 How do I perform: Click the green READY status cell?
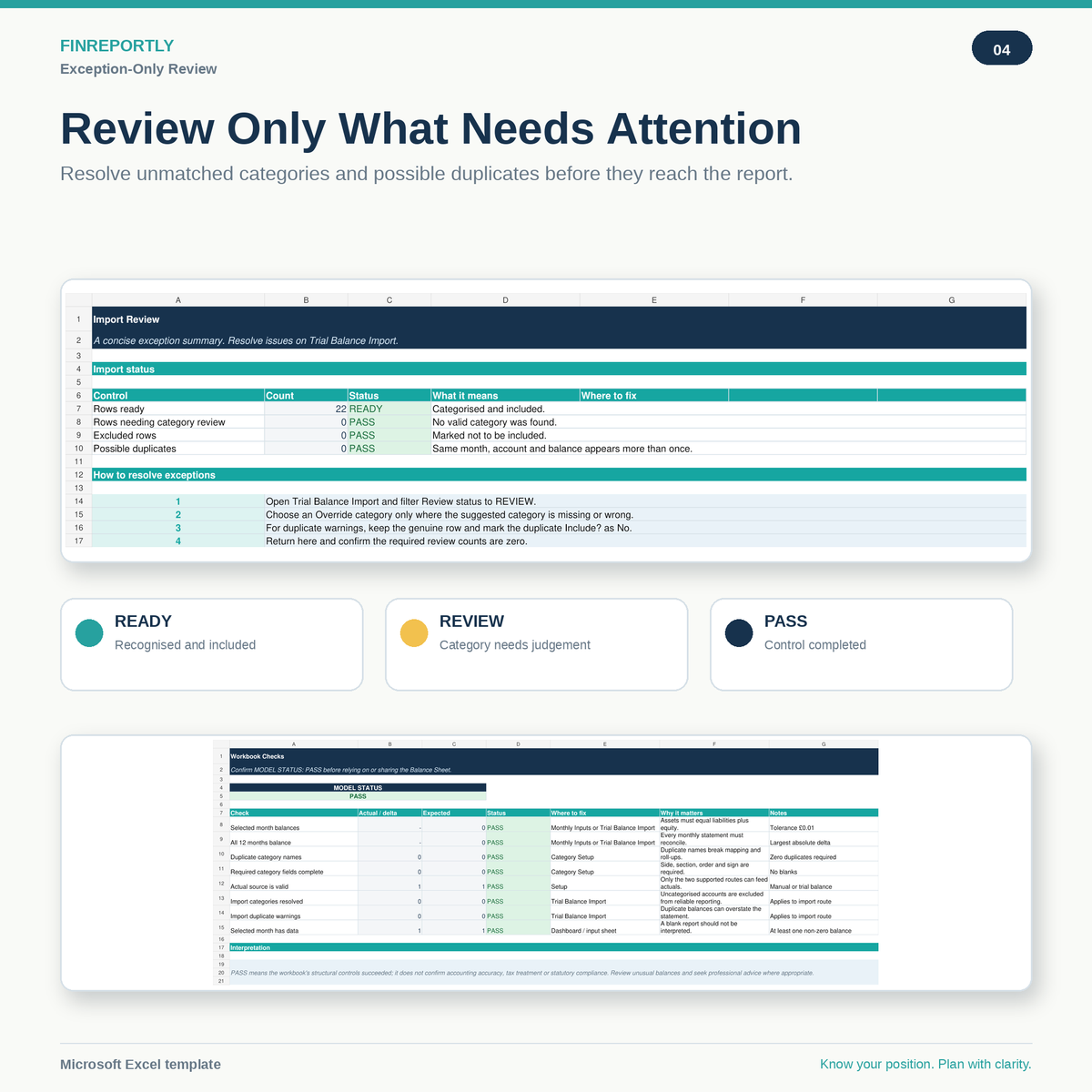[389, 409]
